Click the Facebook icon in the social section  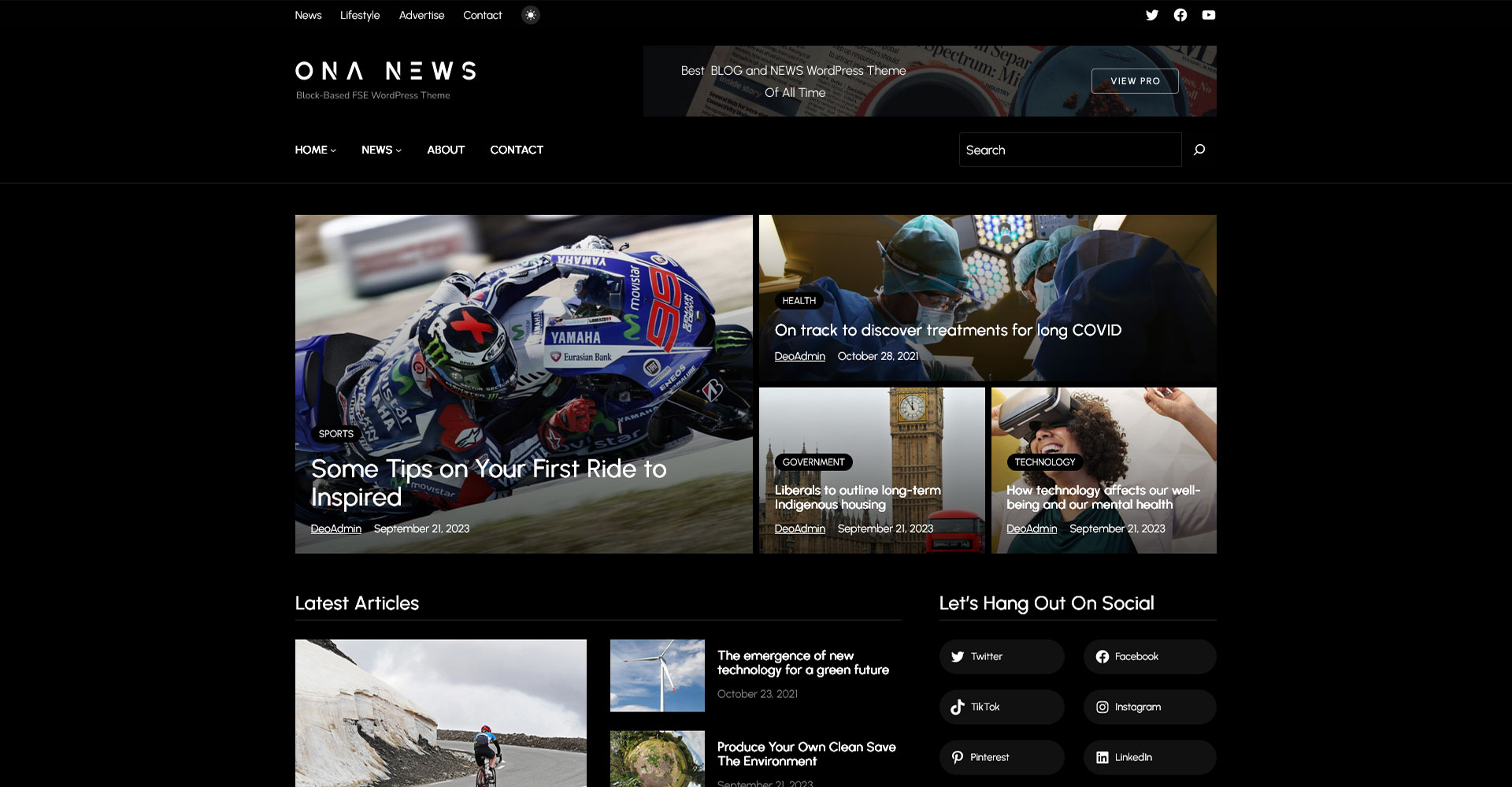pos(1102,657)
